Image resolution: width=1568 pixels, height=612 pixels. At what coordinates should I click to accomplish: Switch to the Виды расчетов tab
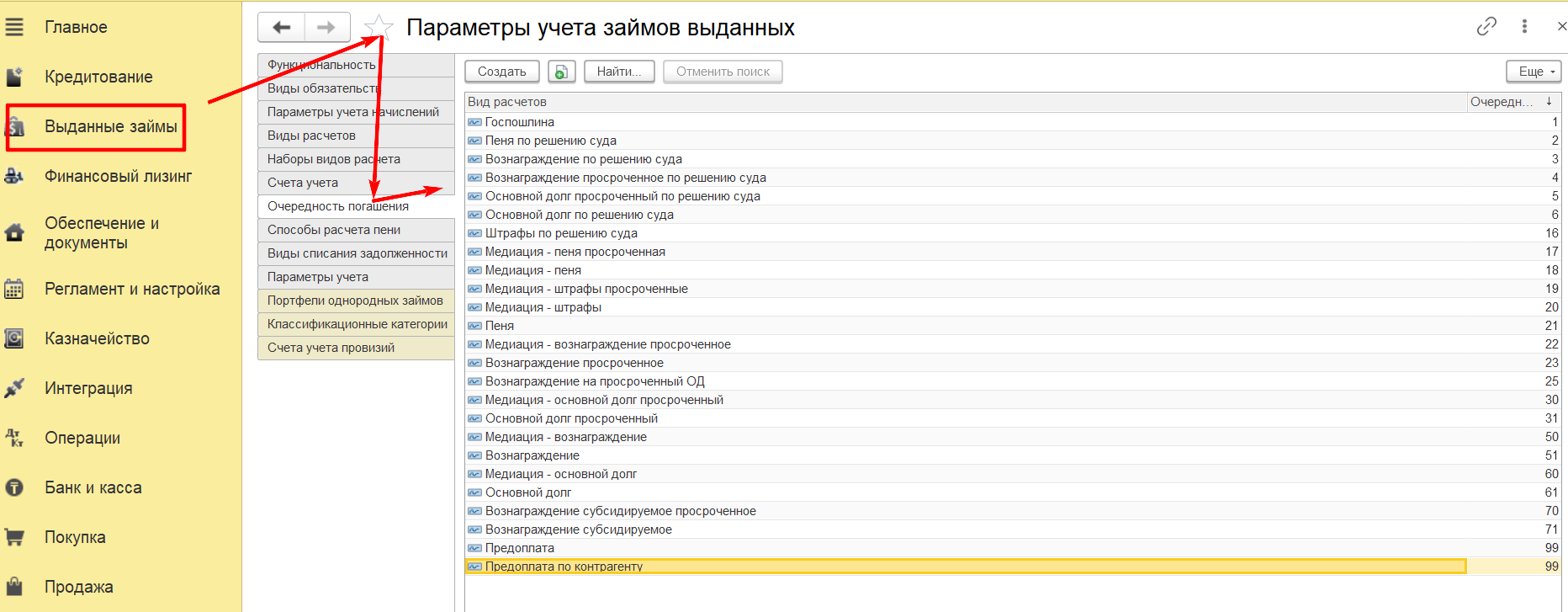pyautogui.click(x=356, y=136)
